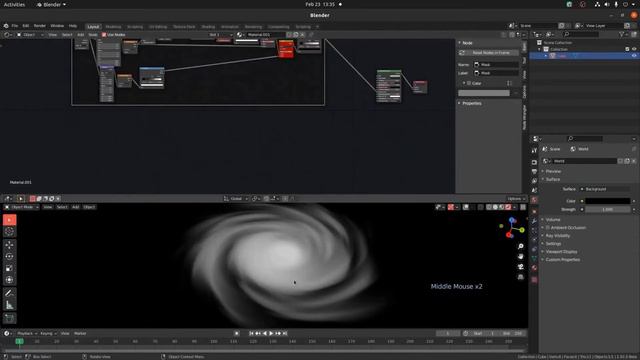Open the View Layer properties tab icon
The image size is (640, 360).
coord(534,181)
